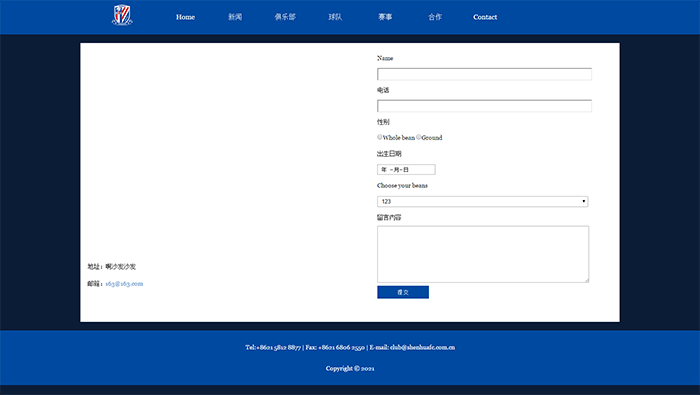Click the 电话 phone input field
Screen dimensions: 700x395
click(484, 106)
